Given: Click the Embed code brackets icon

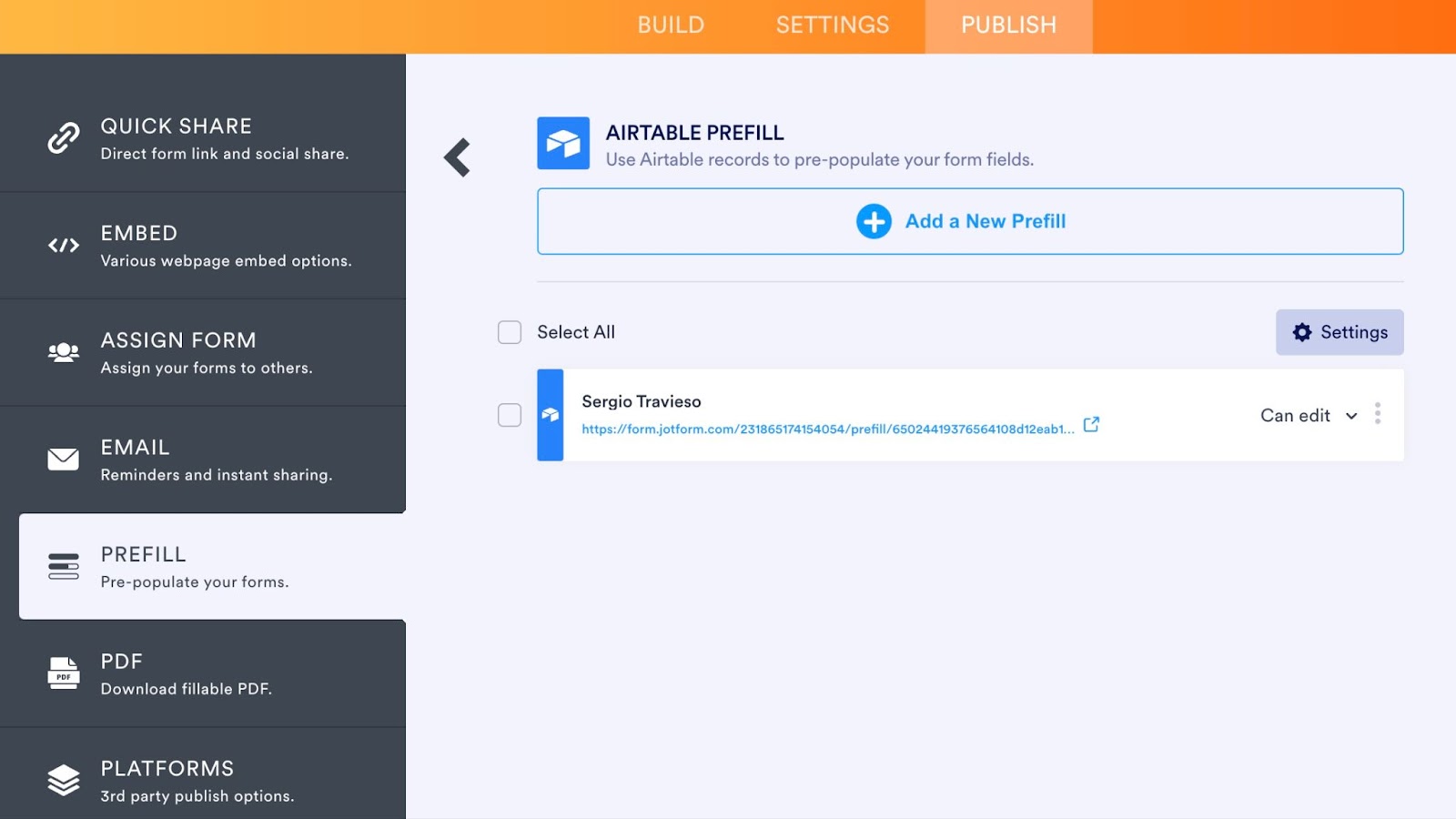Looking at the screenshot, I should click(64, 245).
